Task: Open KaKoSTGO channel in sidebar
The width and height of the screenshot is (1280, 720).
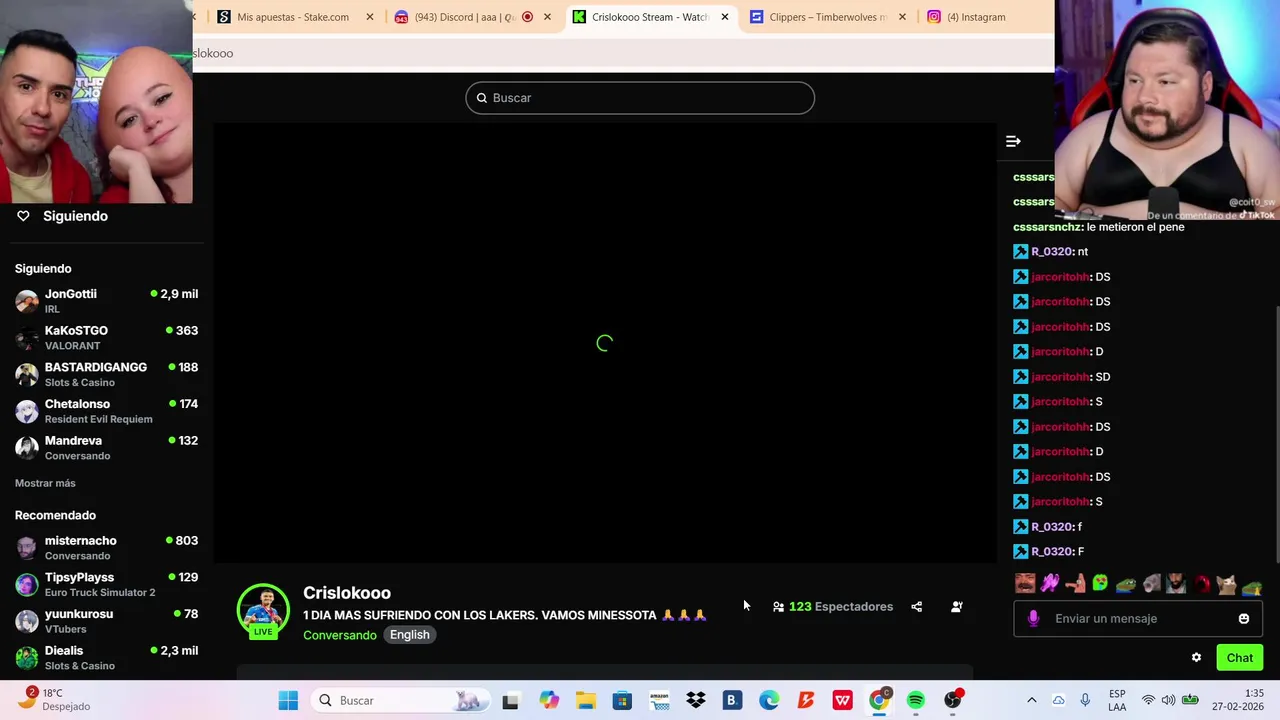Action: 106,338
